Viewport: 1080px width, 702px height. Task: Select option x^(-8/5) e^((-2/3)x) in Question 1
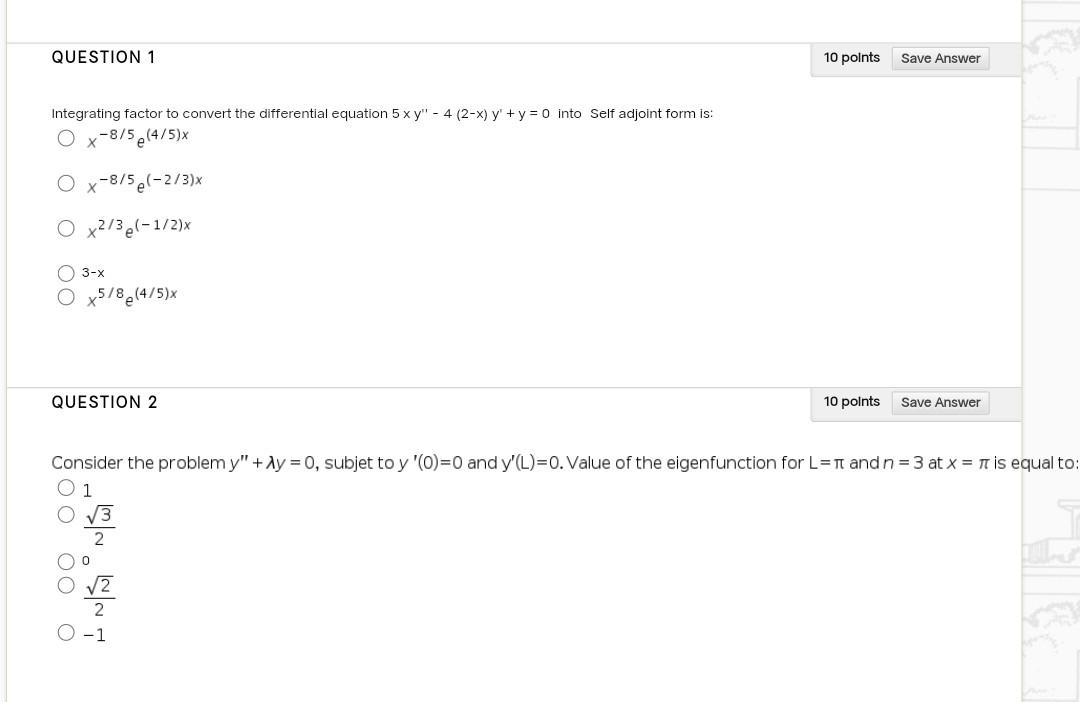(x=66, y=183)
